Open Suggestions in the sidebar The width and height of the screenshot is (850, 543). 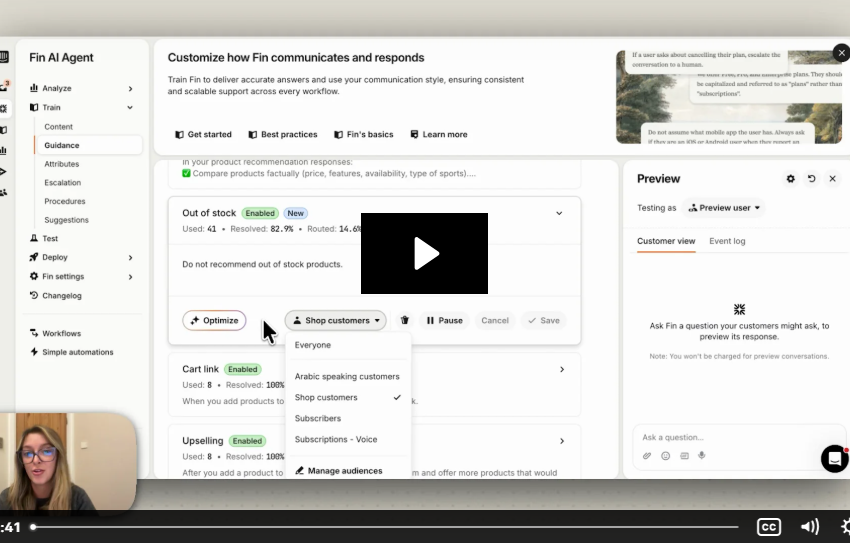pos(66,219)
